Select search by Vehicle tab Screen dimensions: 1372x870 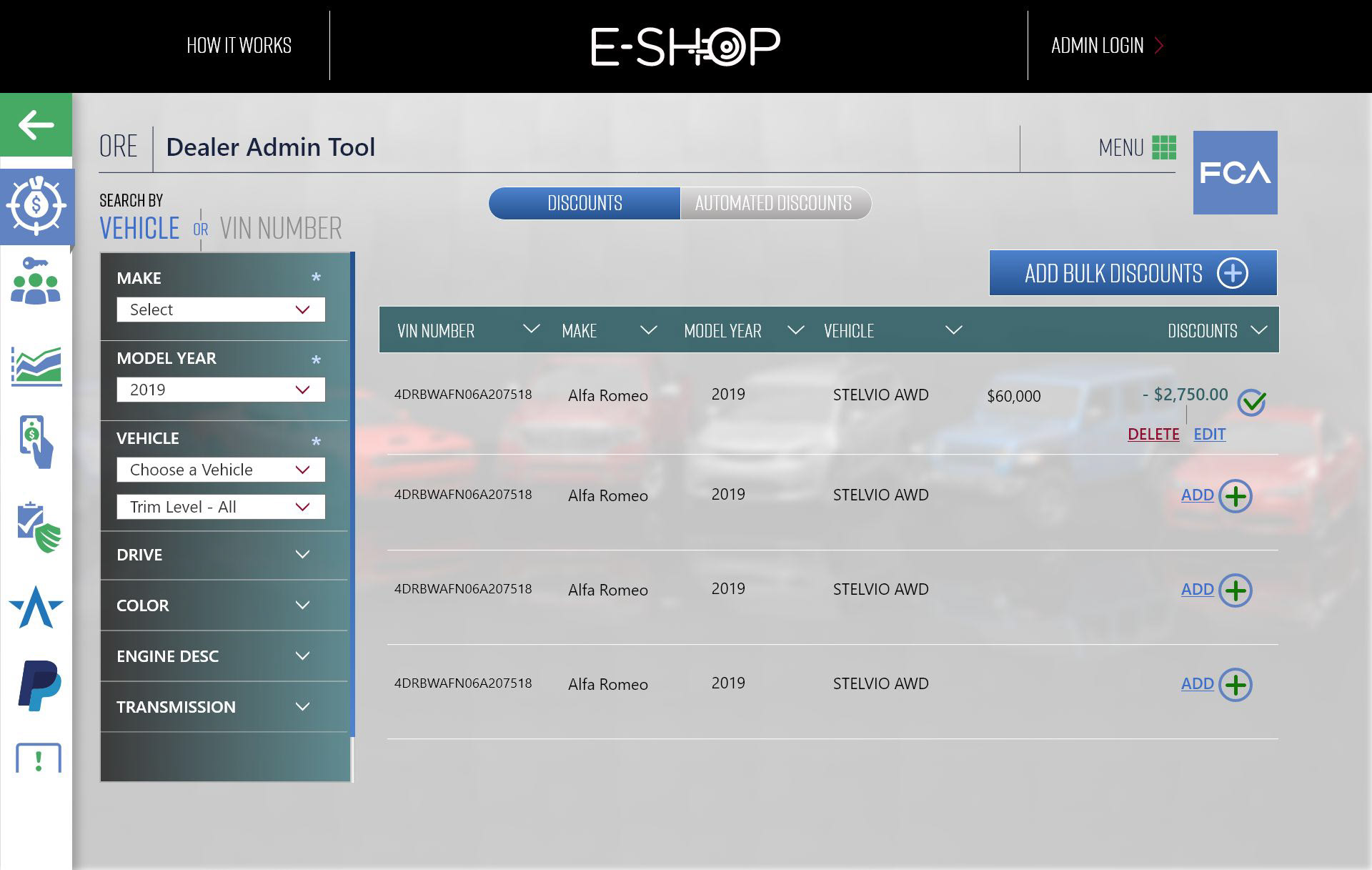[x=139, y=229]
